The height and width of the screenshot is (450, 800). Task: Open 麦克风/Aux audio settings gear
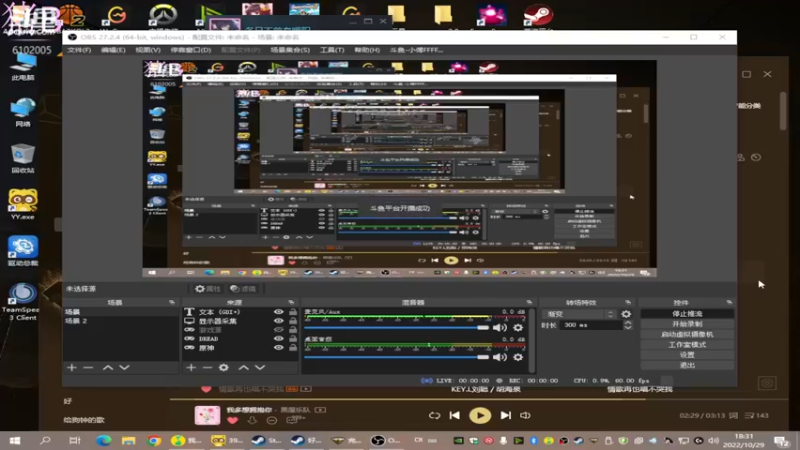(x=518, y=328)
